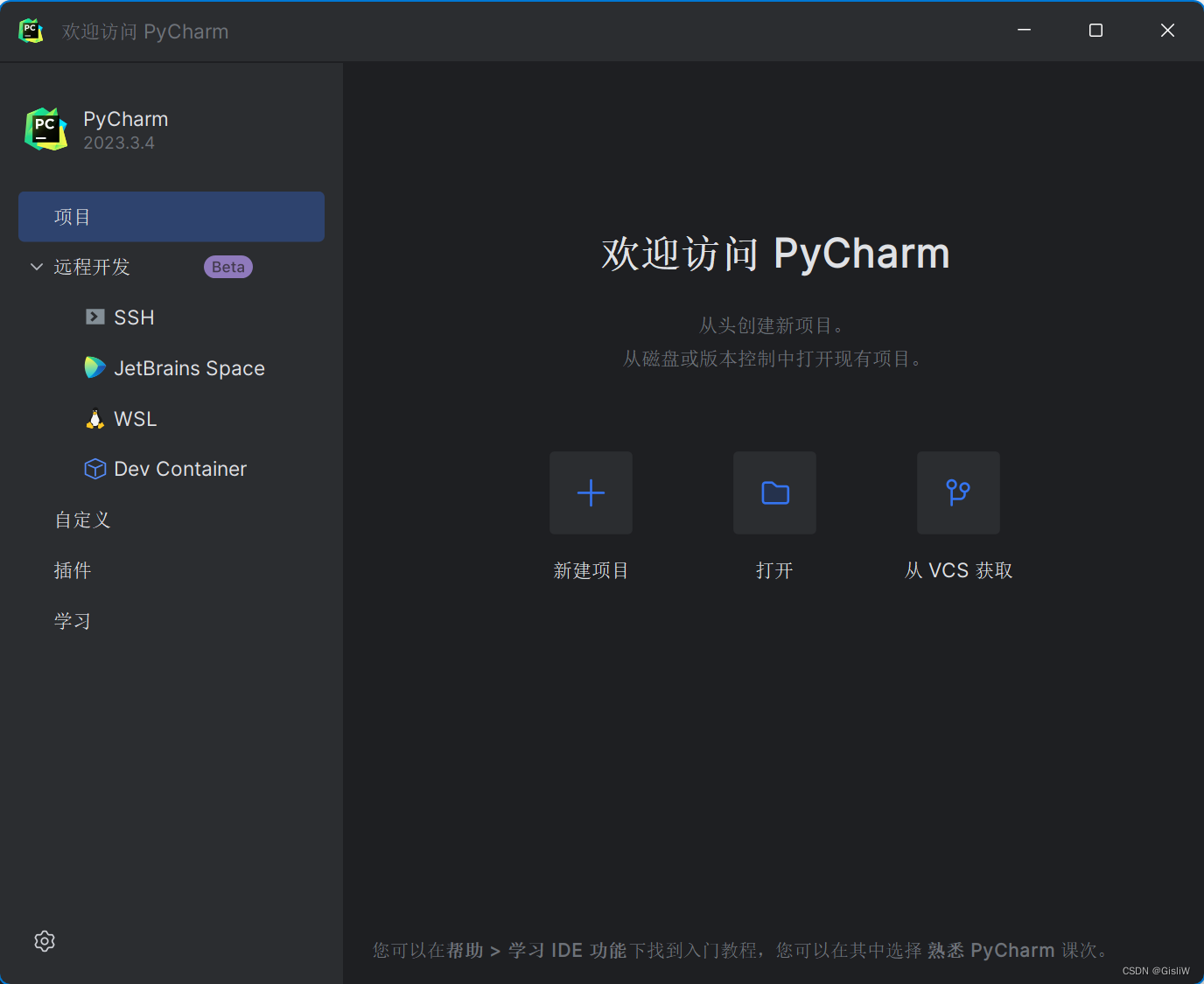The image size is (1204, 984).
Task: Click the JetBrains Space icon
Action: [94, 367]
